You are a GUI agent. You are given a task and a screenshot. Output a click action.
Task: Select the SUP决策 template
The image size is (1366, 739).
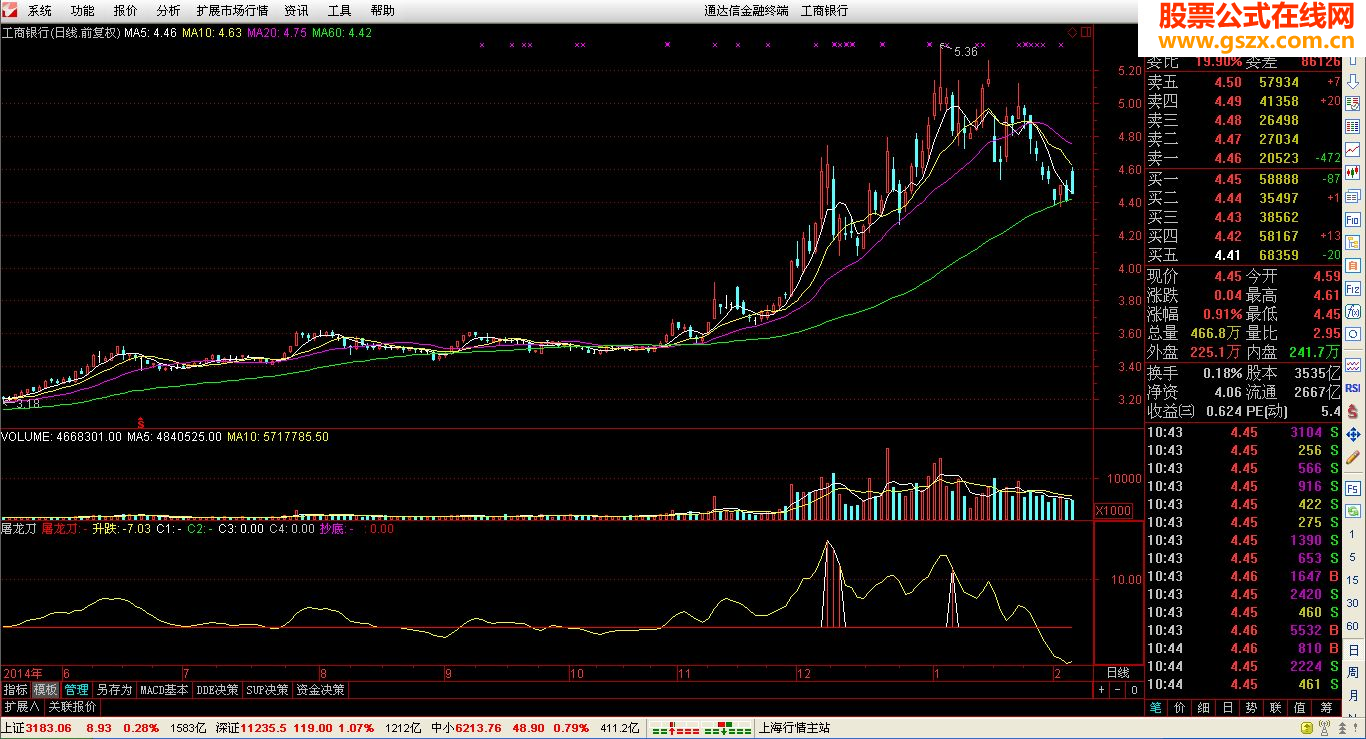[267, 690]
